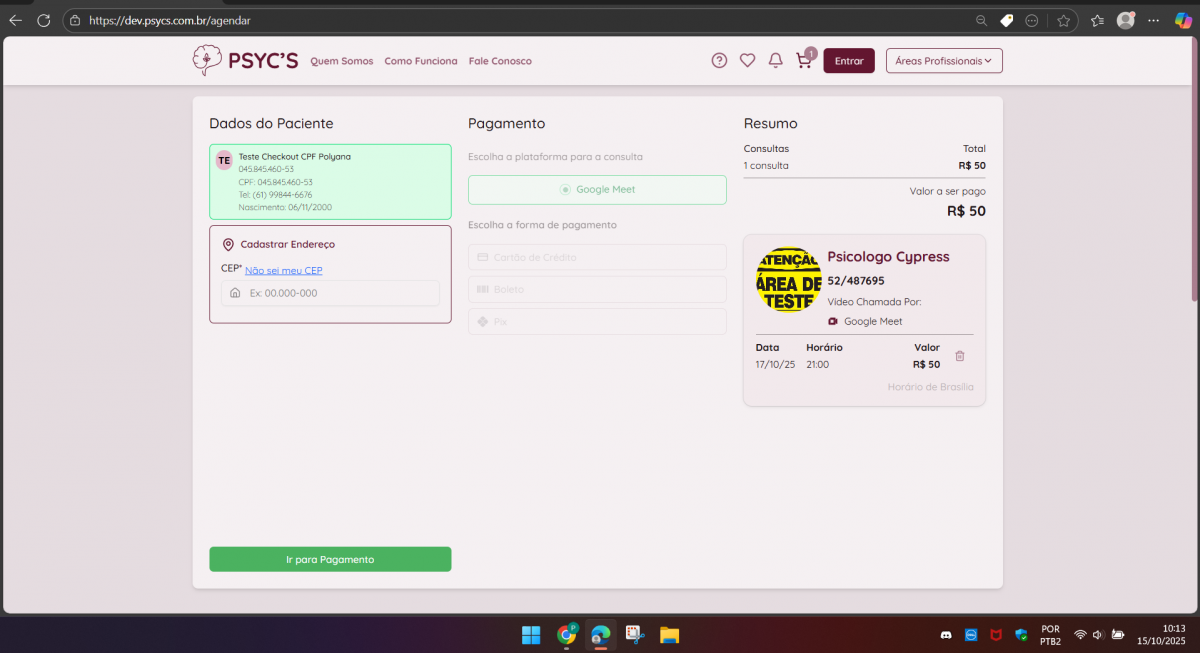
Task: Choose Boleto as payment method
Action: pos(597,289)
